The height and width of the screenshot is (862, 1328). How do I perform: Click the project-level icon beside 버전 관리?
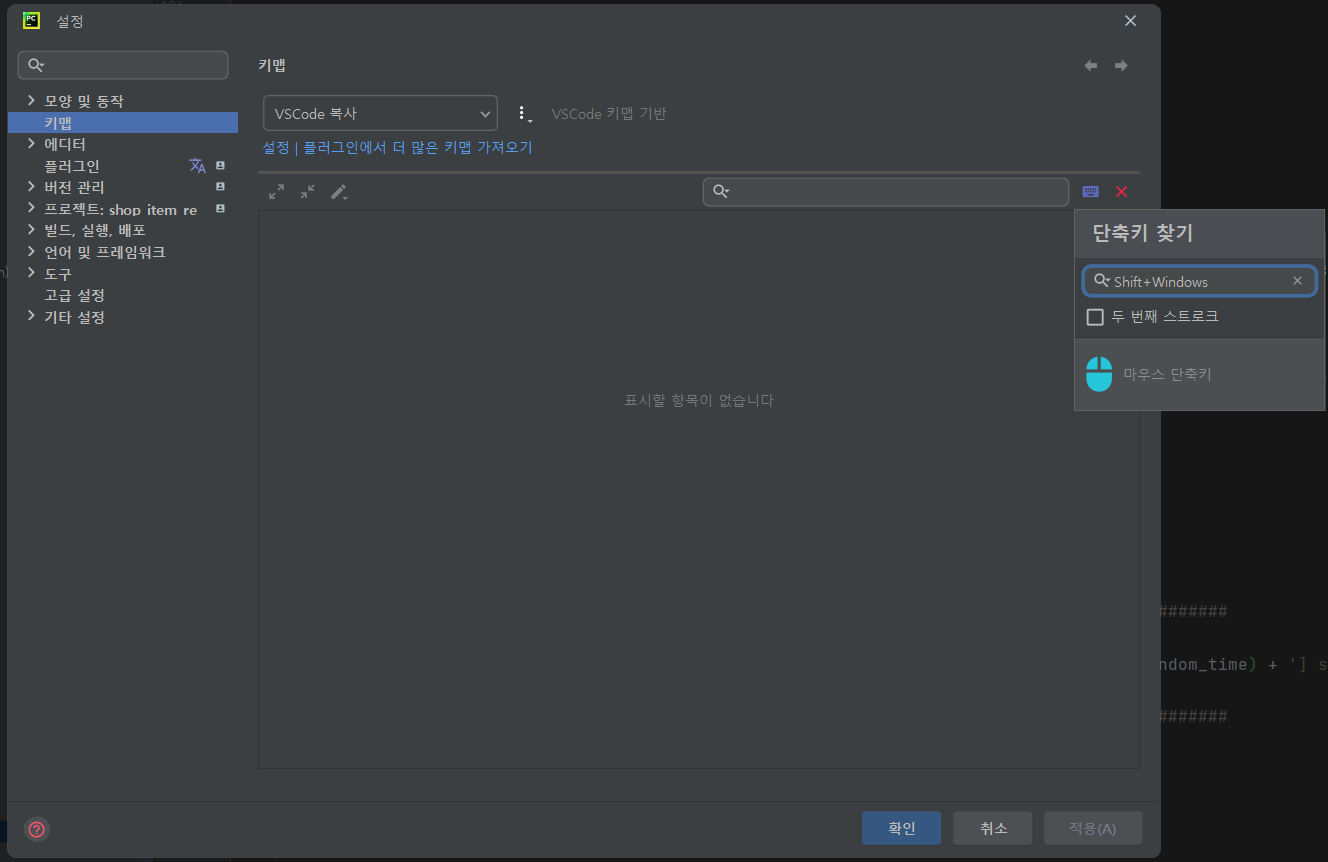(221, 187)
